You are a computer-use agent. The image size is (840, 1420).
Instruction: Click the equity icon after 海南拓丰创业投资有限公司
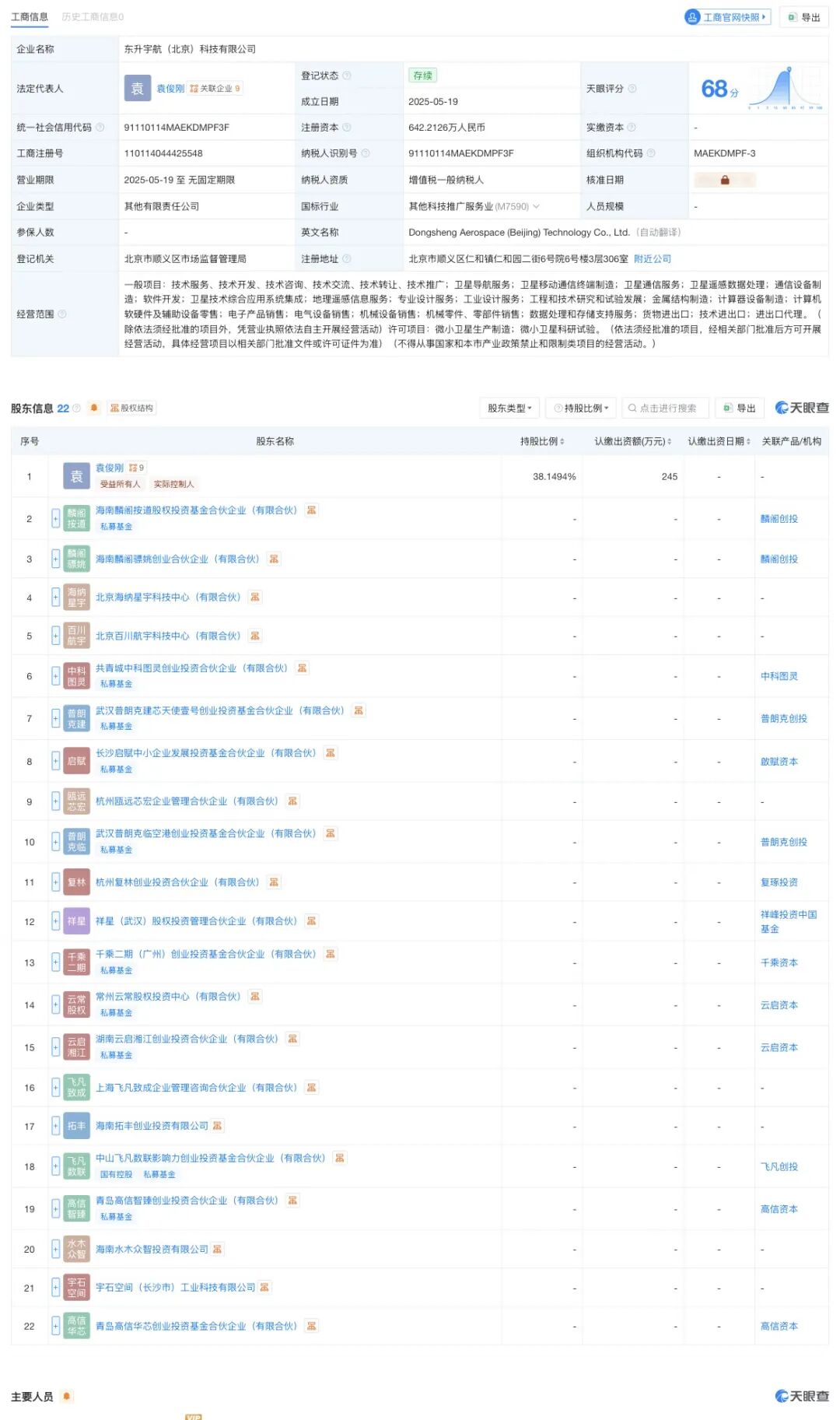(x=218, y=1126)
